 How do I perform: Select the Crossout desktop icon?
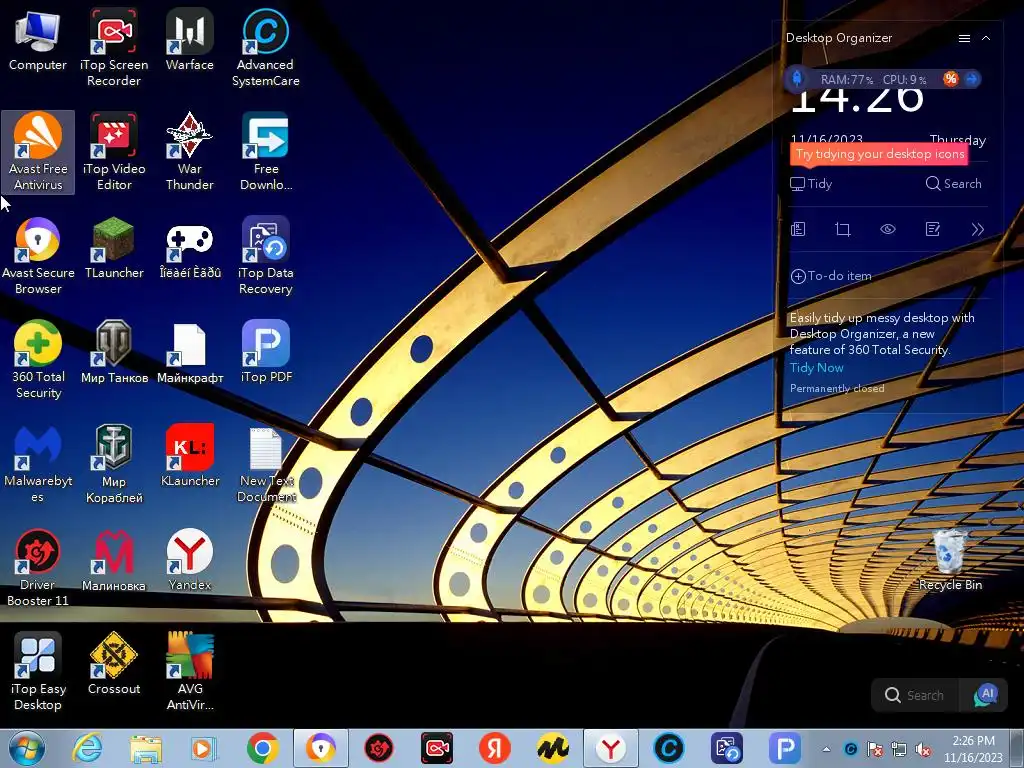pyautogui.click(x=114, y=664)
